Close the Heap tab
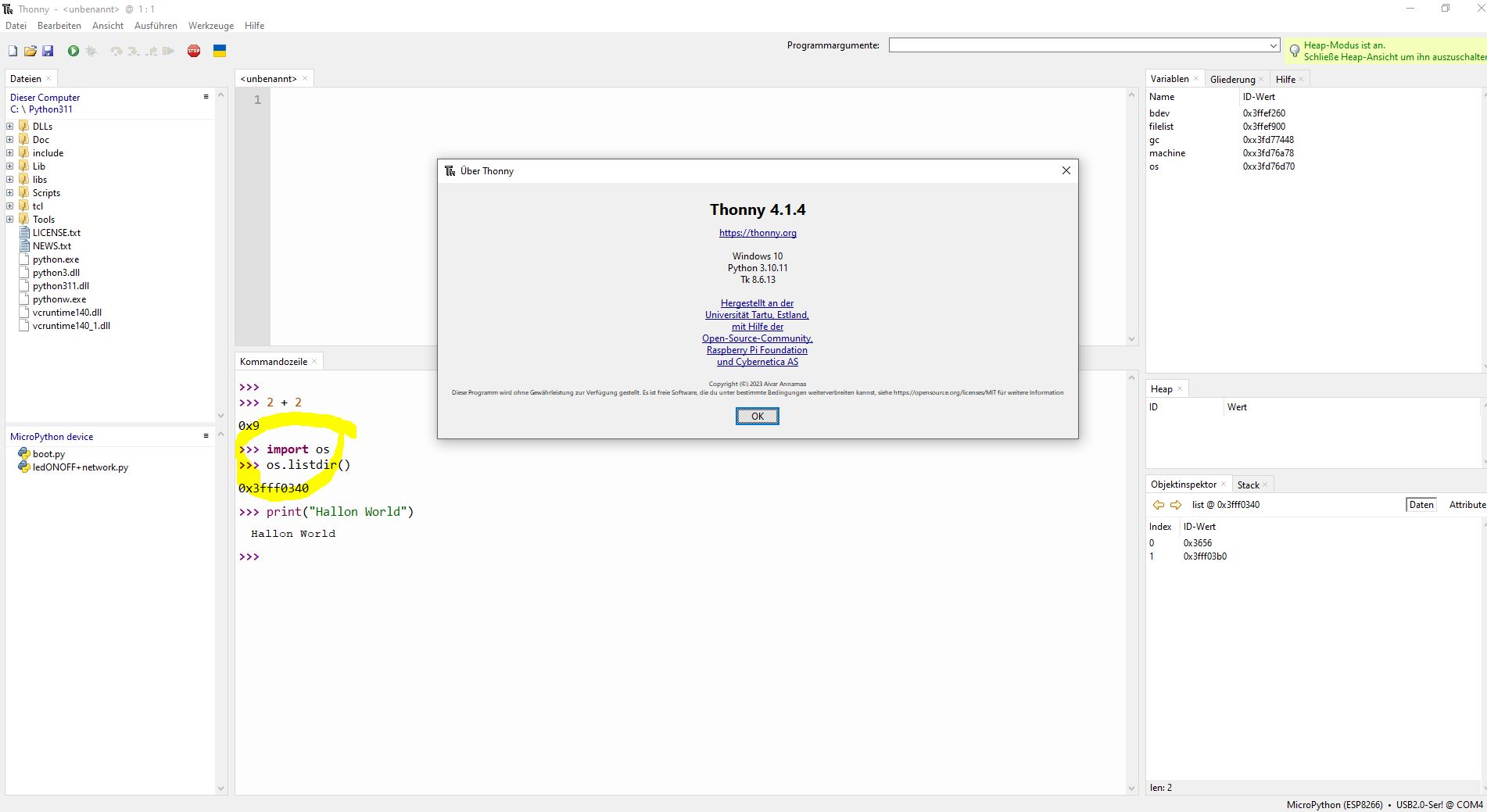The image size is (1487, 812). pos(1180,388)
